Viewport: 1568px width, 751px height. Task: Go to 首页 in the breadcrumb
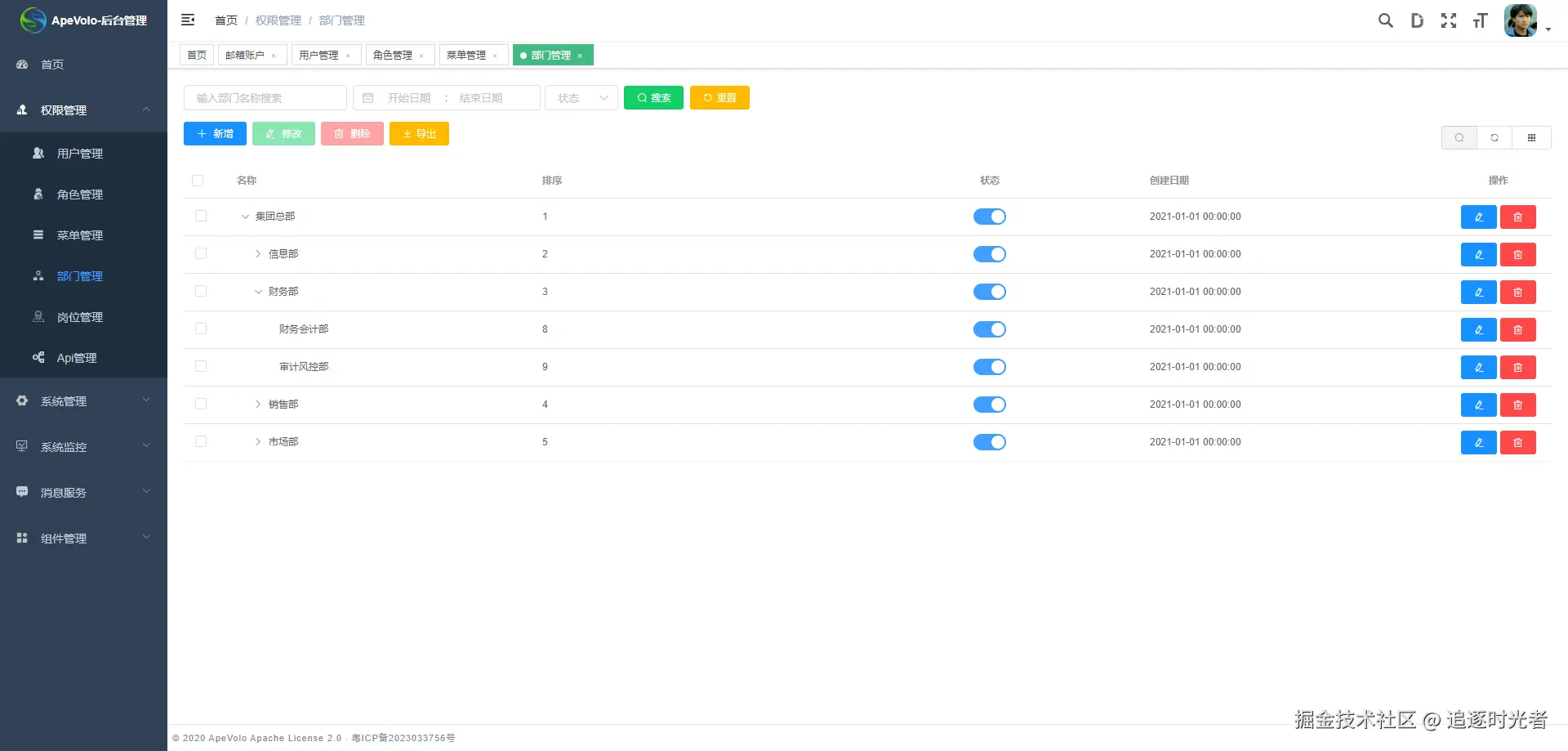(x=226, y=20)
